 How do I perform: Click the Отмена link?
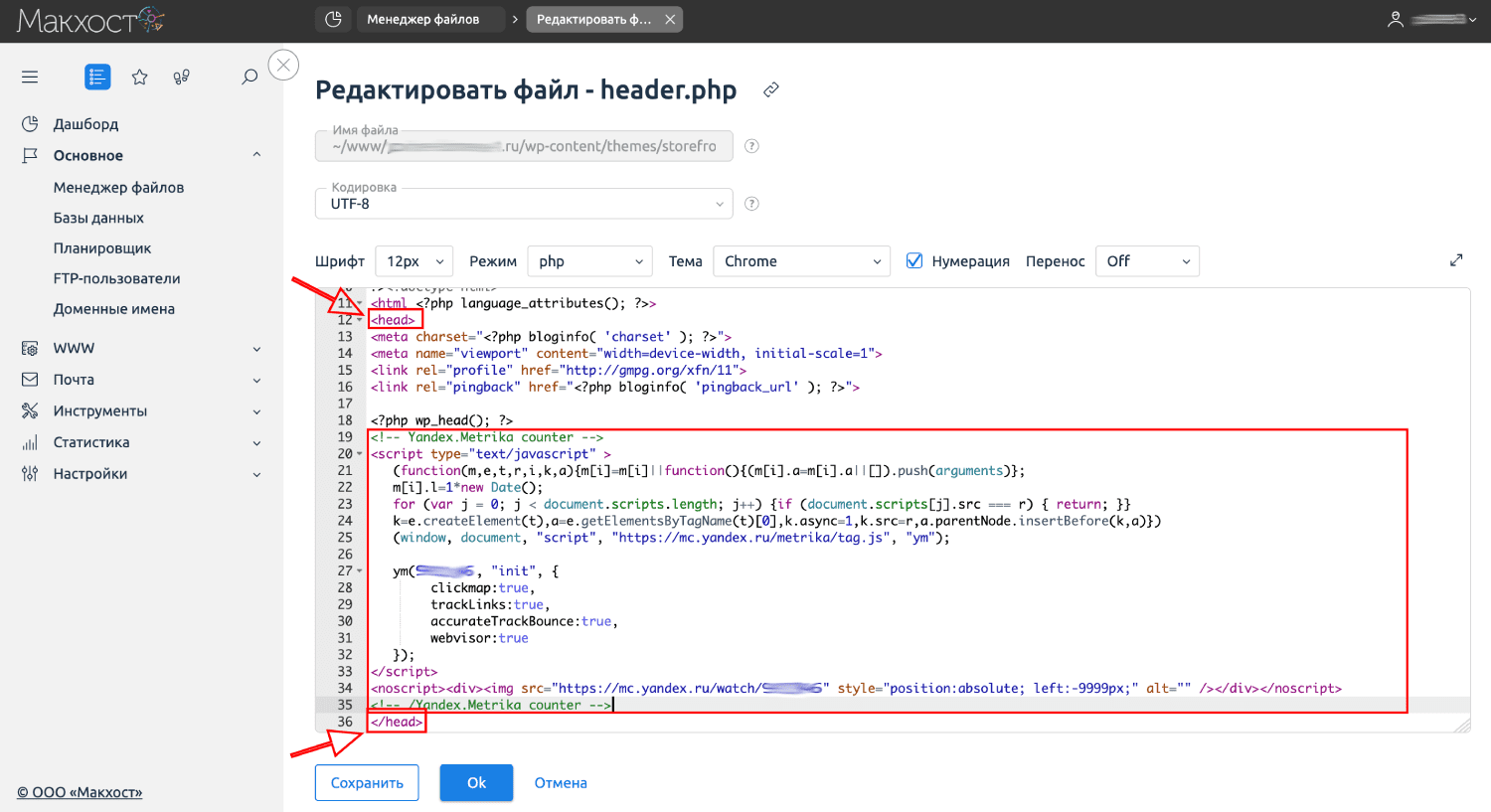(x=561, y=783)
